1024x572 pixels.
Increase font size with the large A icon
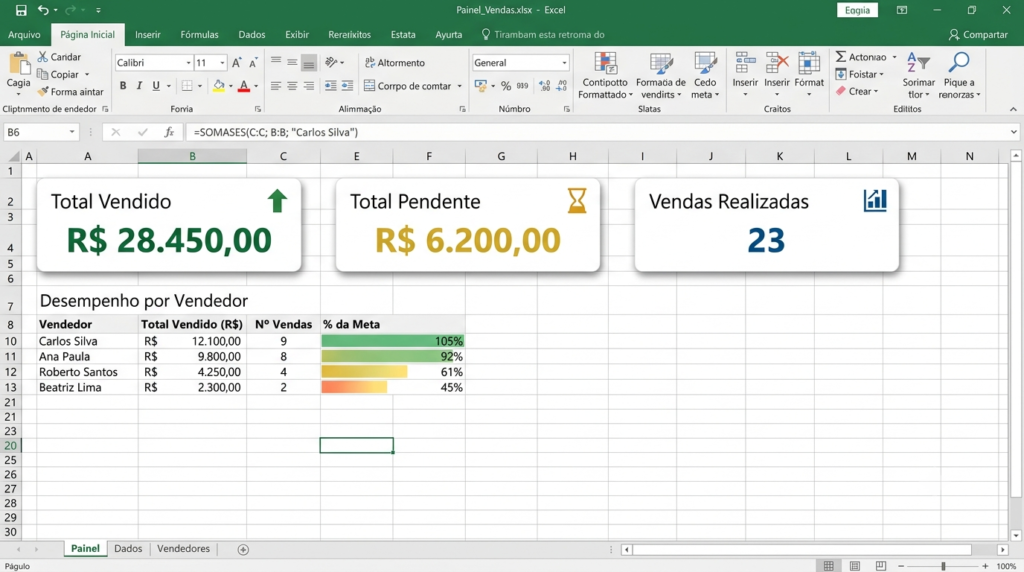click(x=236, y=63)
